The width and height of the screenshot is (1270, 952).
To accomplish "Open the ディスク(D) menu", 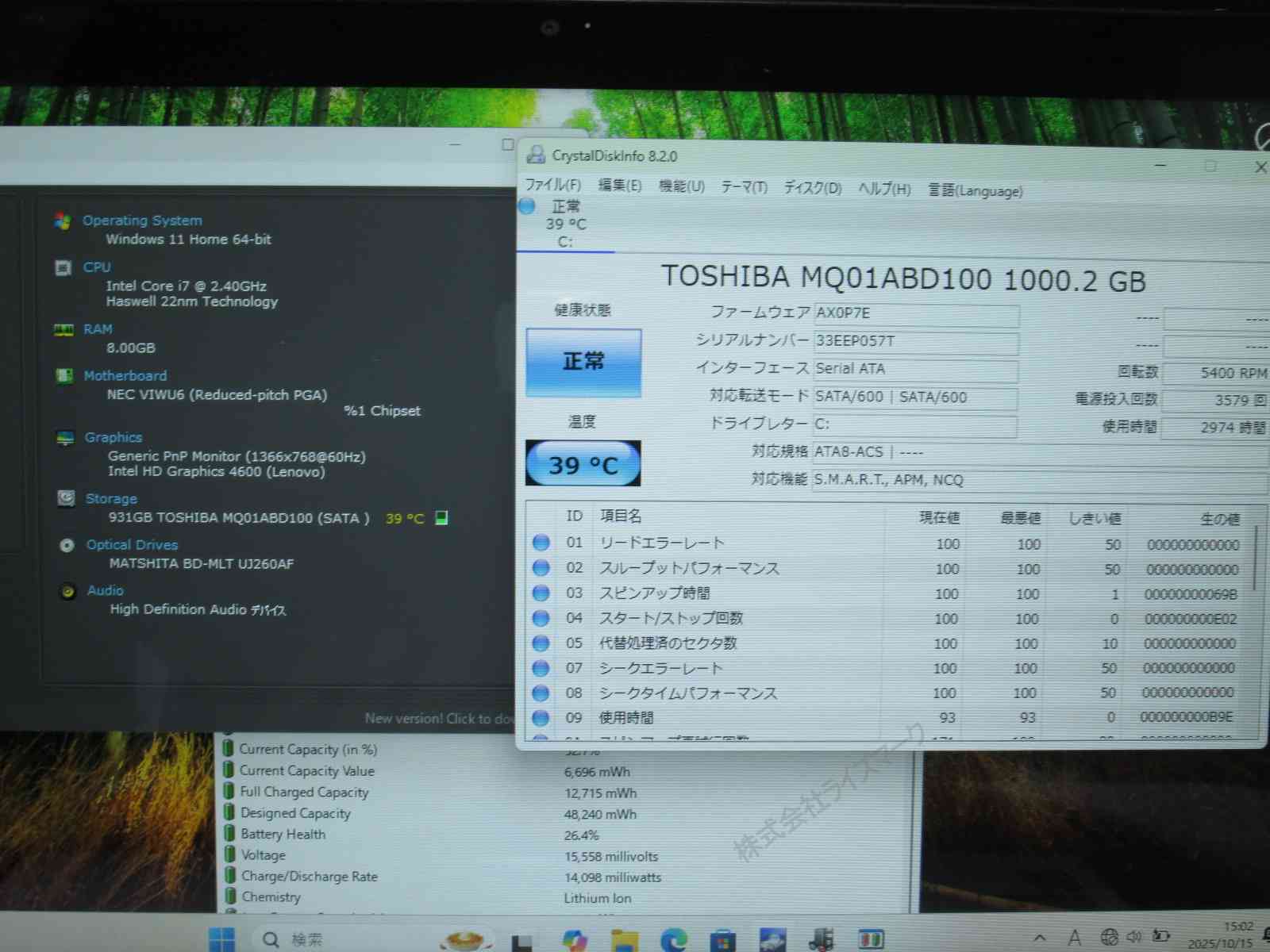I will pos(812,188).
